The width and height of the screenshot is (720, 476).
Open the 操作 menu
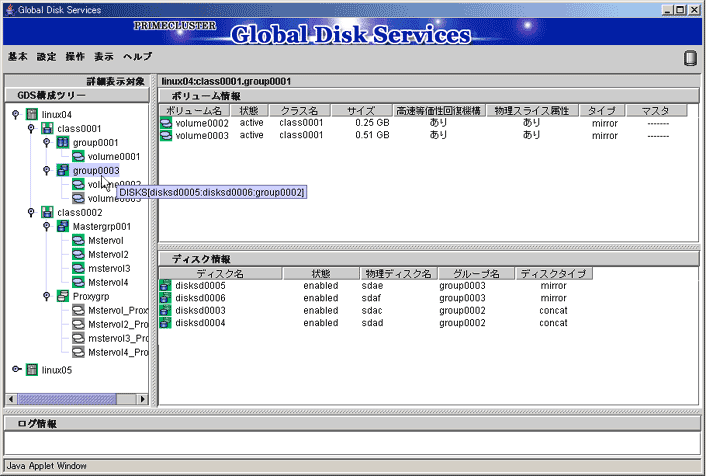point(75,56)
